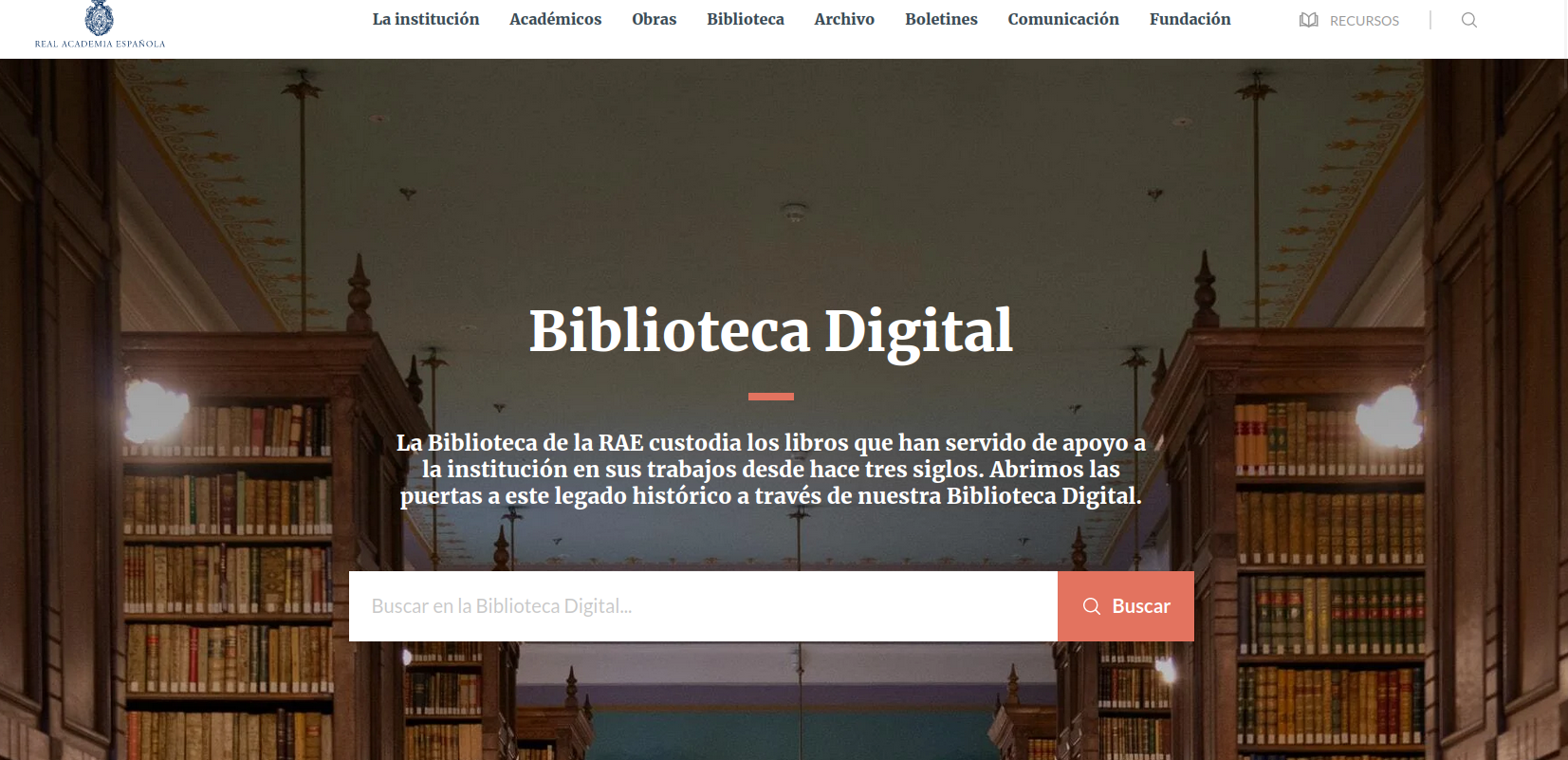Click the open-book Recursos icon
Image resolution: width=1568 pixels, height=760 pixels.
coord(1309,20)
